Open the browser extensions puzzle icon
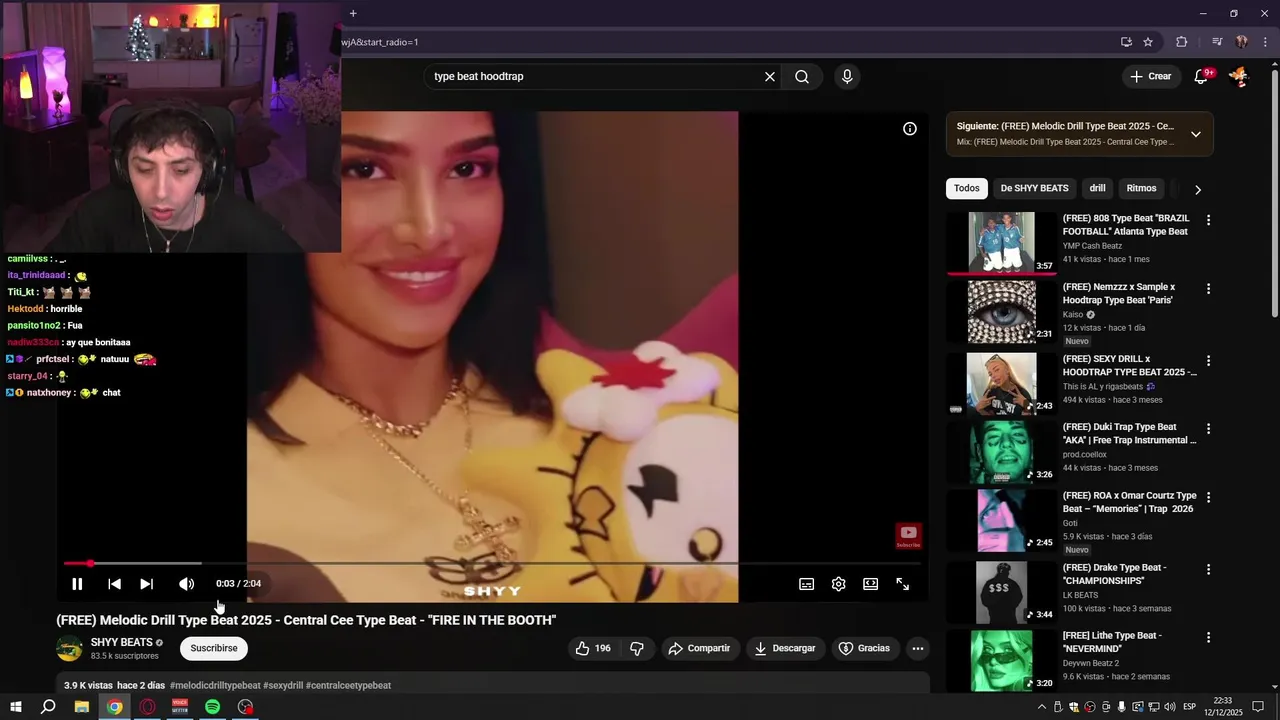The width and height of the screenshot is (1280, 720). (1181, 42)
